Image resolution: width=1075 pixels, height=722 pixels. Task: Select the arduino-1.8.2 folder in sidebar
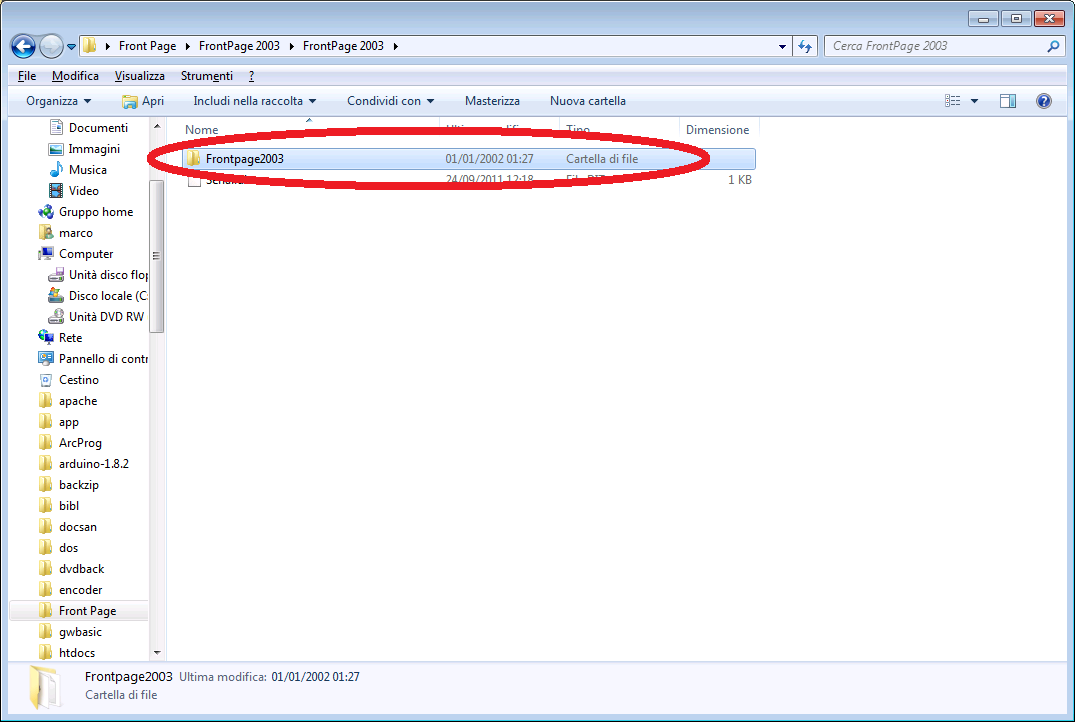click(x=93, y=464)
